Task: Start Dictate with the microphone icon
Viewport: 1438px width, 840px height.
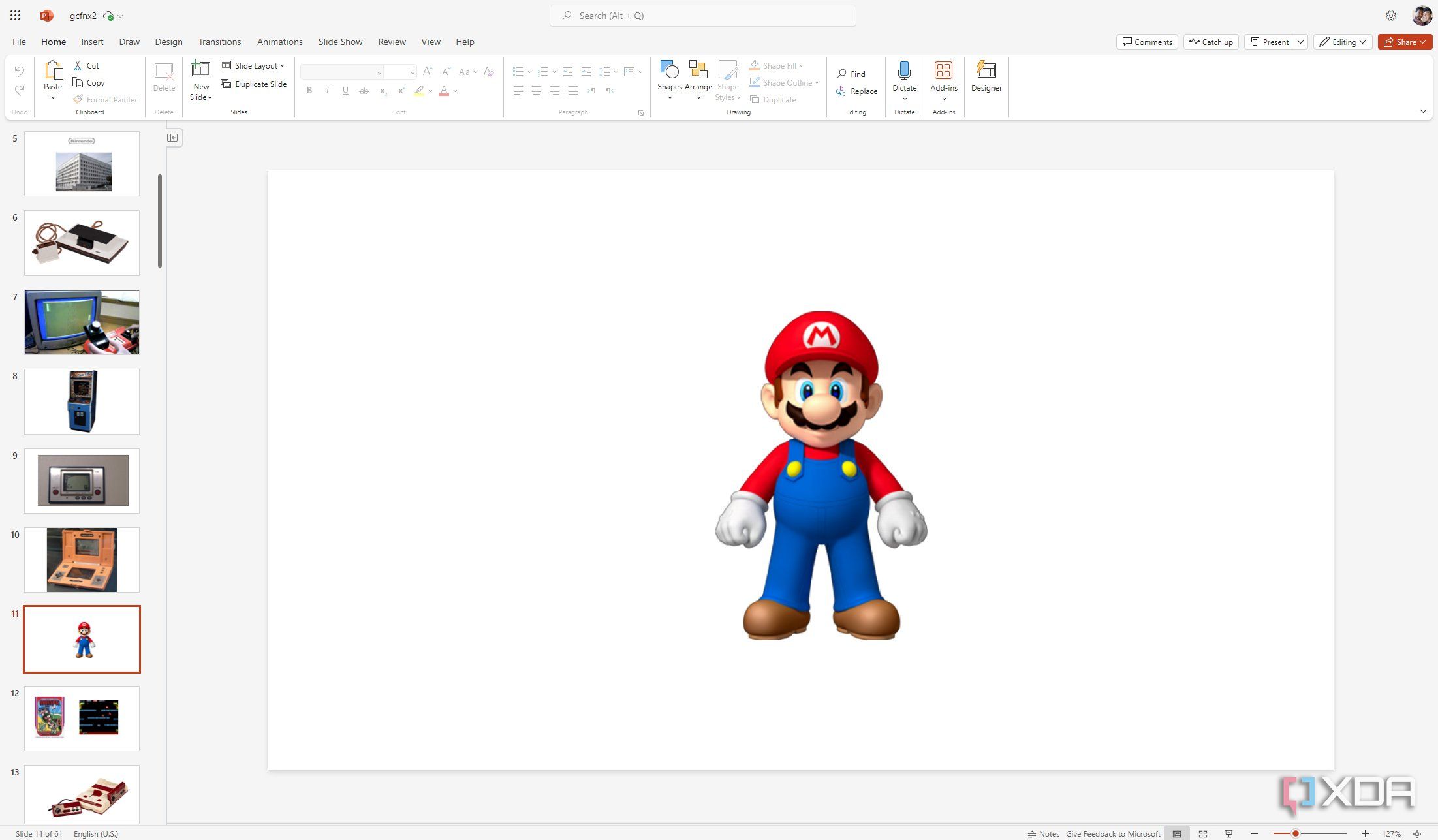Action: tap(905, 70)
